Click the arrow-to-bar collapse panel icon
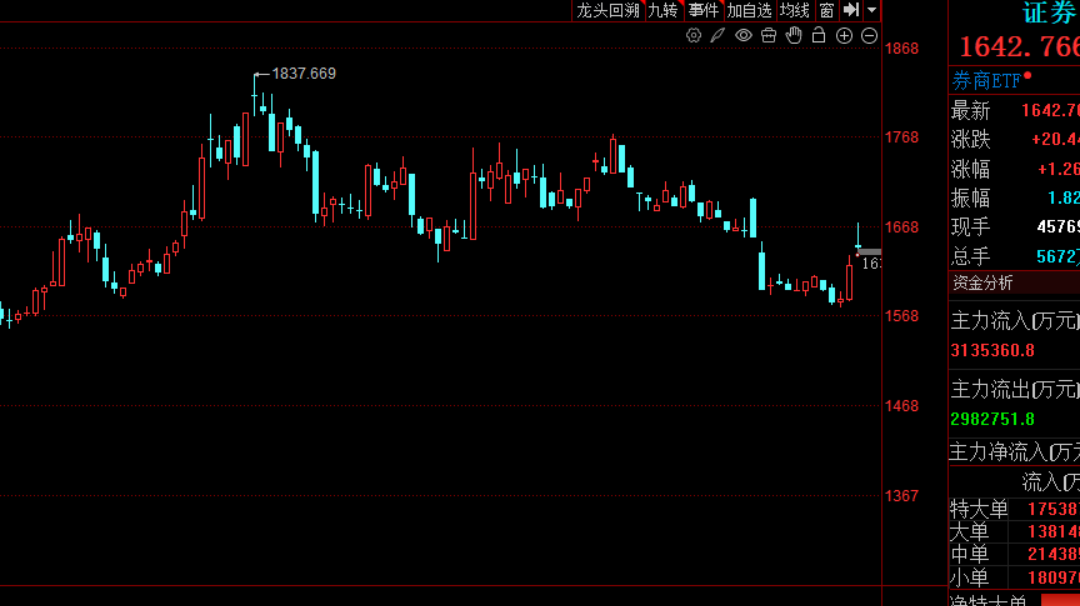This screenshot has width=1080, height=606. pyautogui.click(x=851, y=10)
